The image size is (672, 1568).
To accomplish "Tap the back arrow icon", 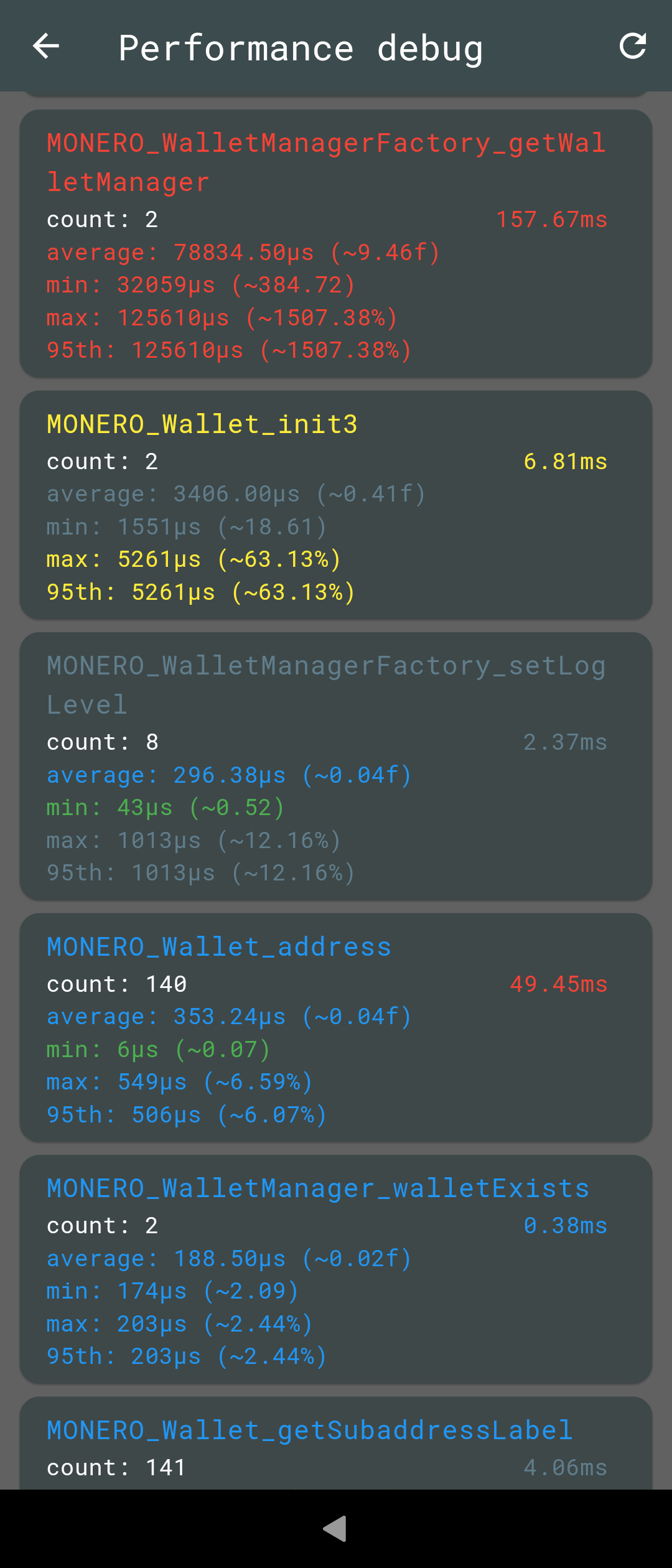I will pyautogui.click(x=46, y=46).
